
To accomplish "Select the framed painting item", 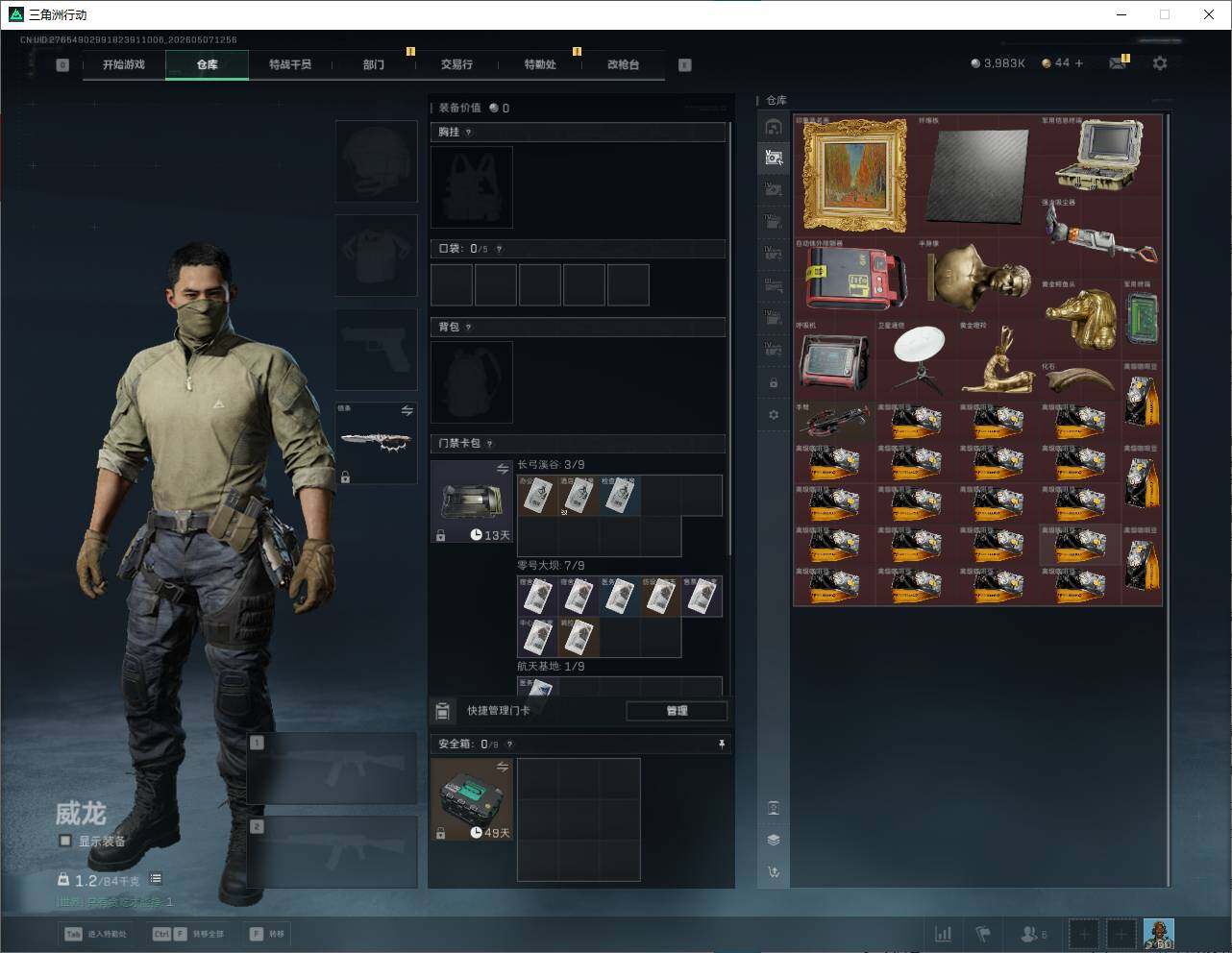I will pyautogui.click(x=854, y=176).
